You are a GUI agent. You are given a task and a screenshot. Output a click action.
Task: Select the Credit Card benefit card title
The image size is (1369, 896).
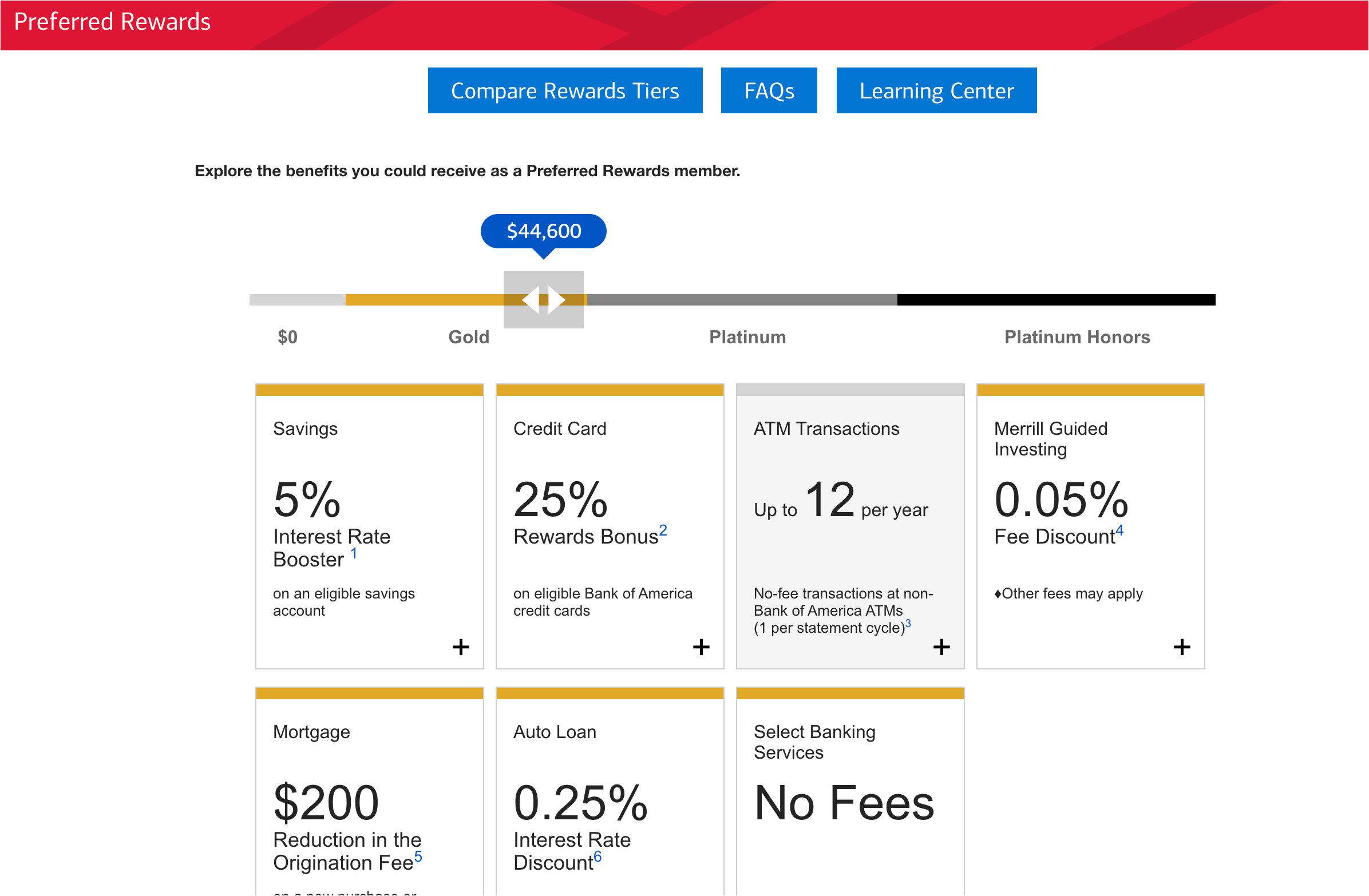(559, 429)
